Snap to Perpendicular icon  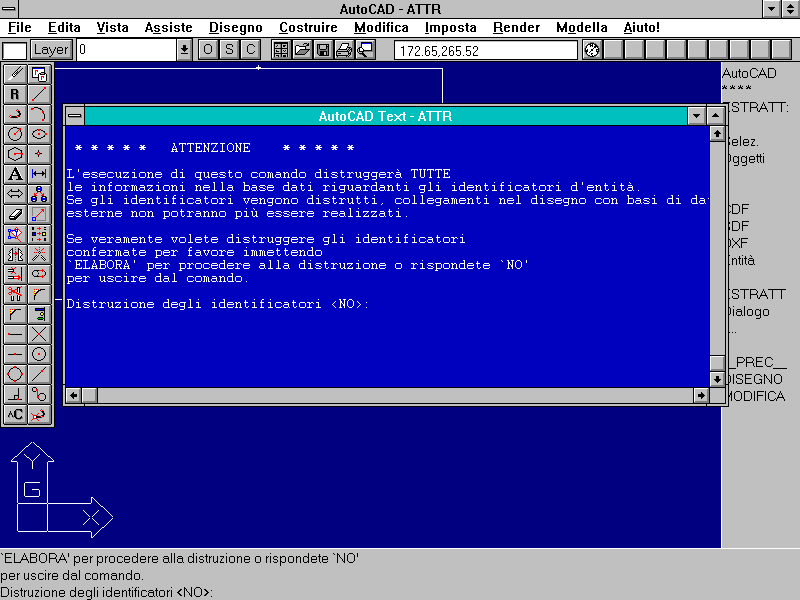[15, 394]
